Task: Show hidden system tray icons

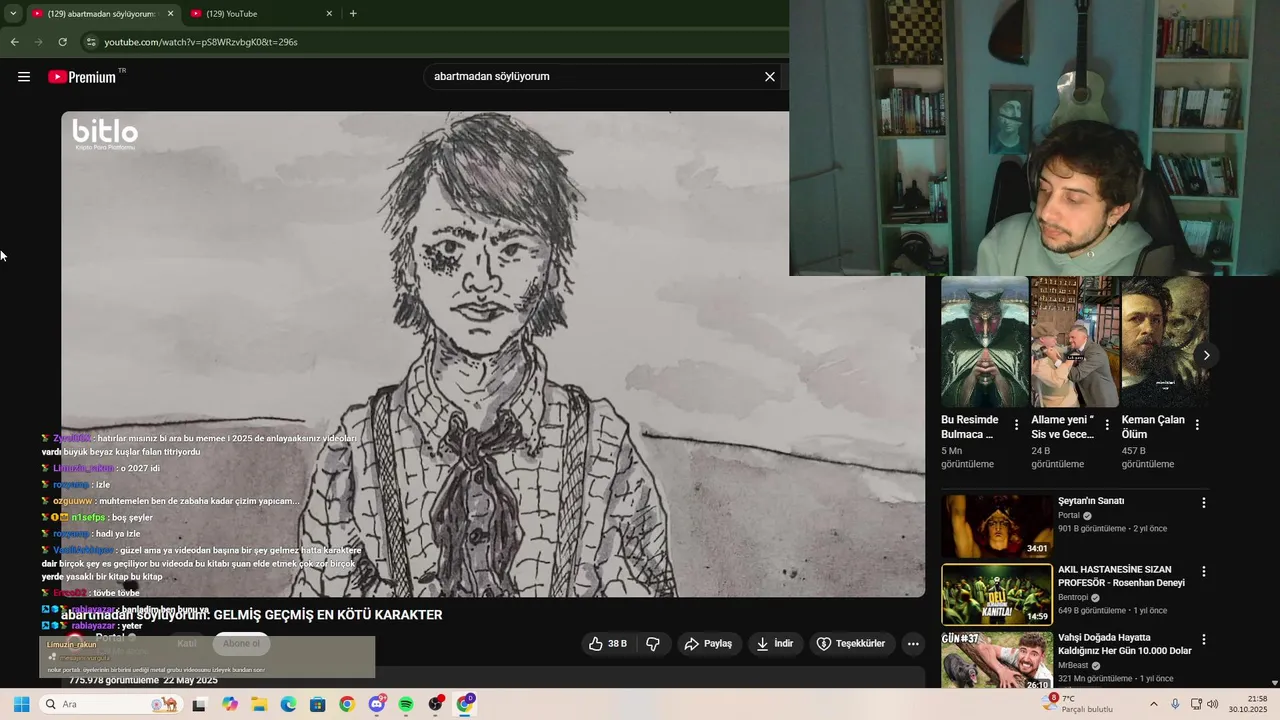Action: (x=1153, y=704)
